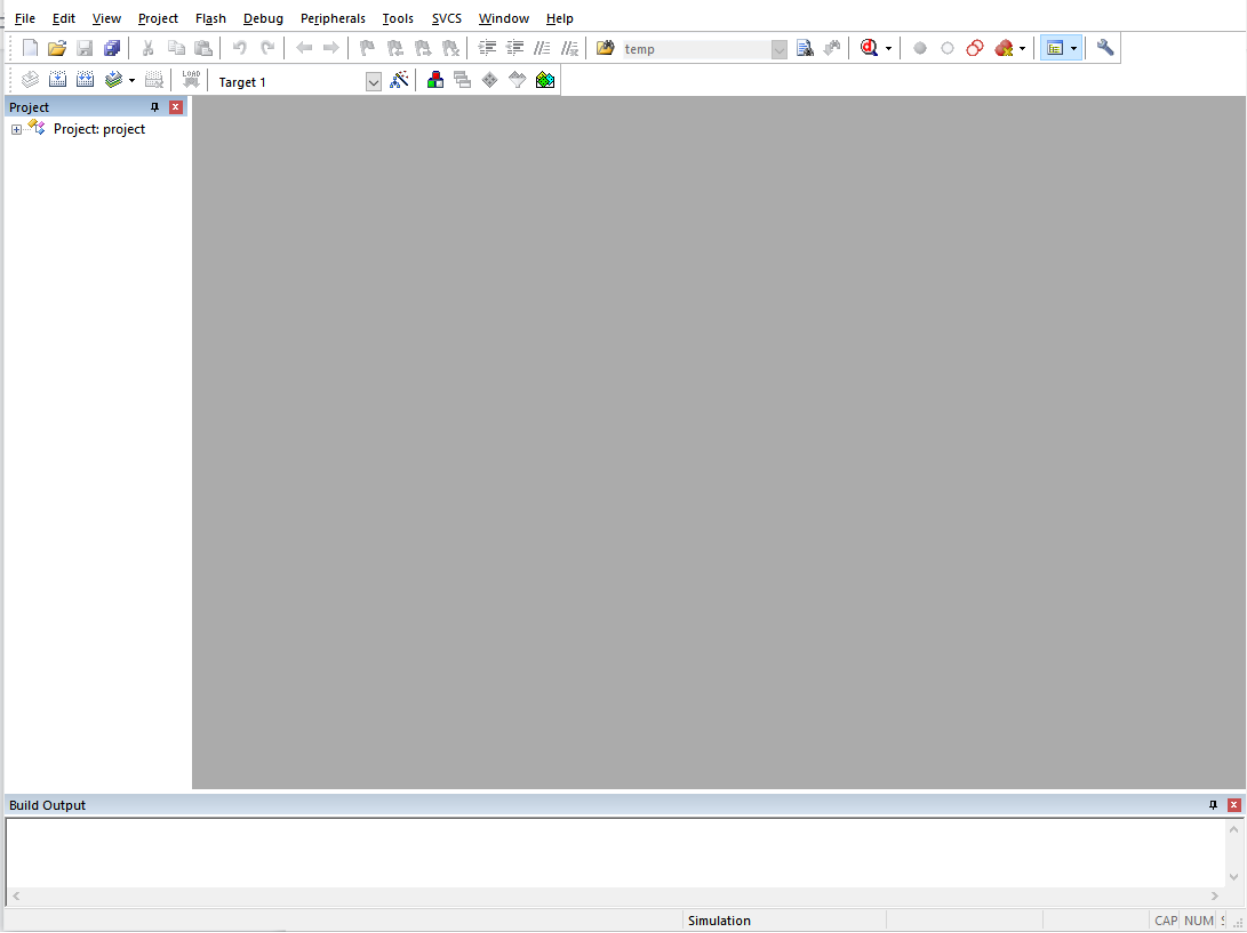
Task: Start debug session with red d magnifier
Action: point(869,48)
